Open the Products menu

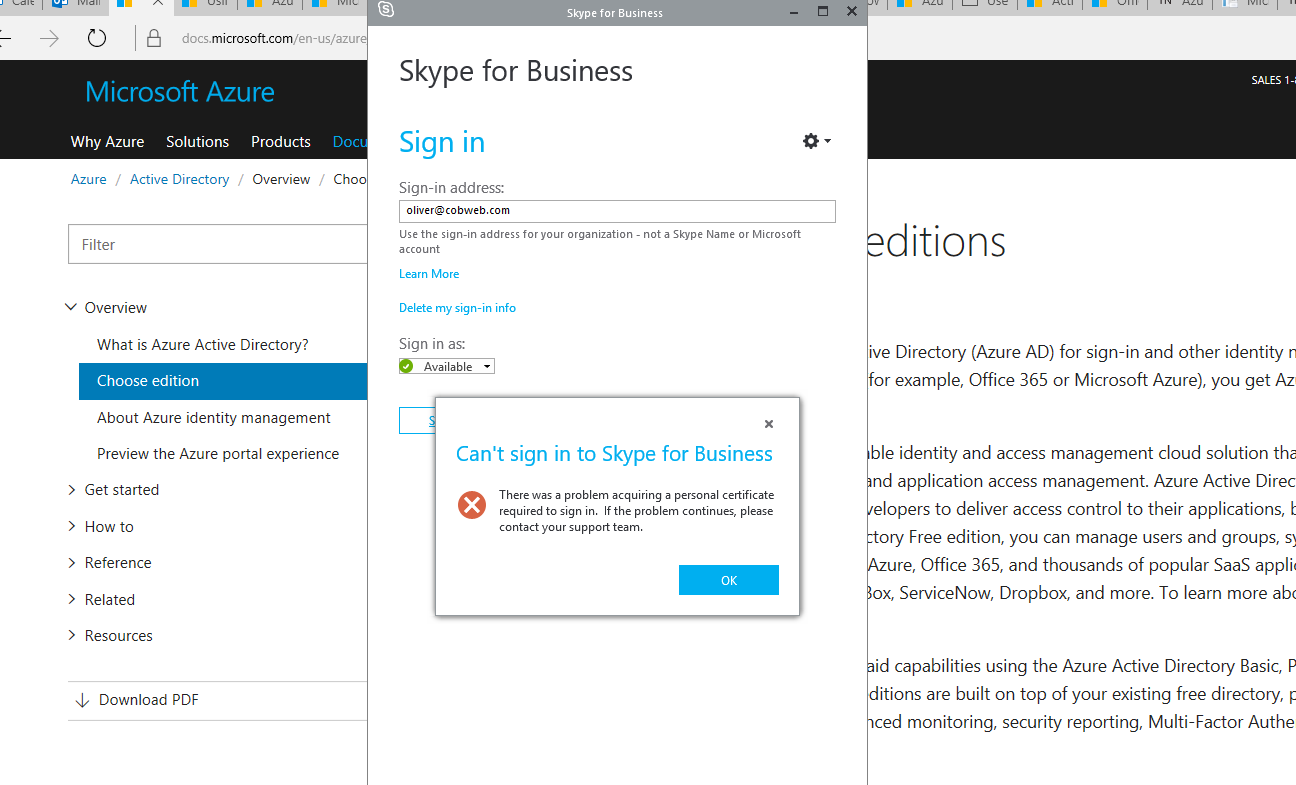(280, 142)
